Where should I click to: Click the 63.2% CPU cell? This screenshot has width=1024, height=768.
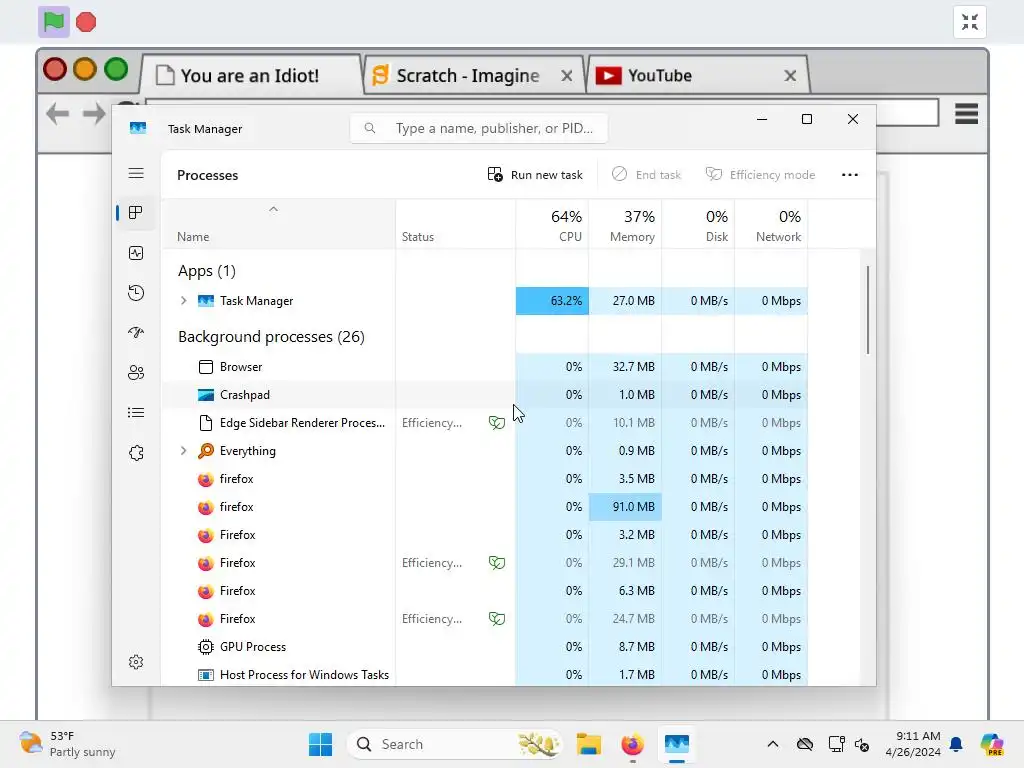tap(552, 301)
